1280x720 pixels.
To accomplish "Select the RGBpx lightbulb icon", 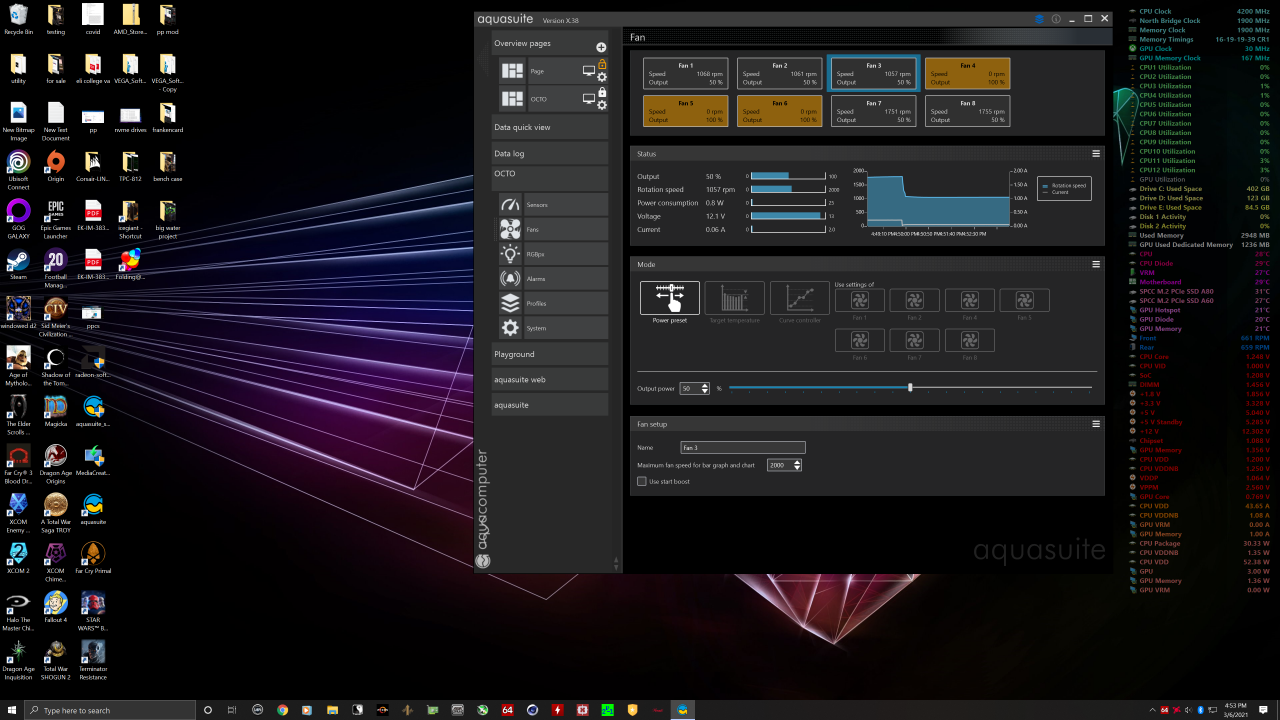I will pyautogui.click(x=510, y=254).
